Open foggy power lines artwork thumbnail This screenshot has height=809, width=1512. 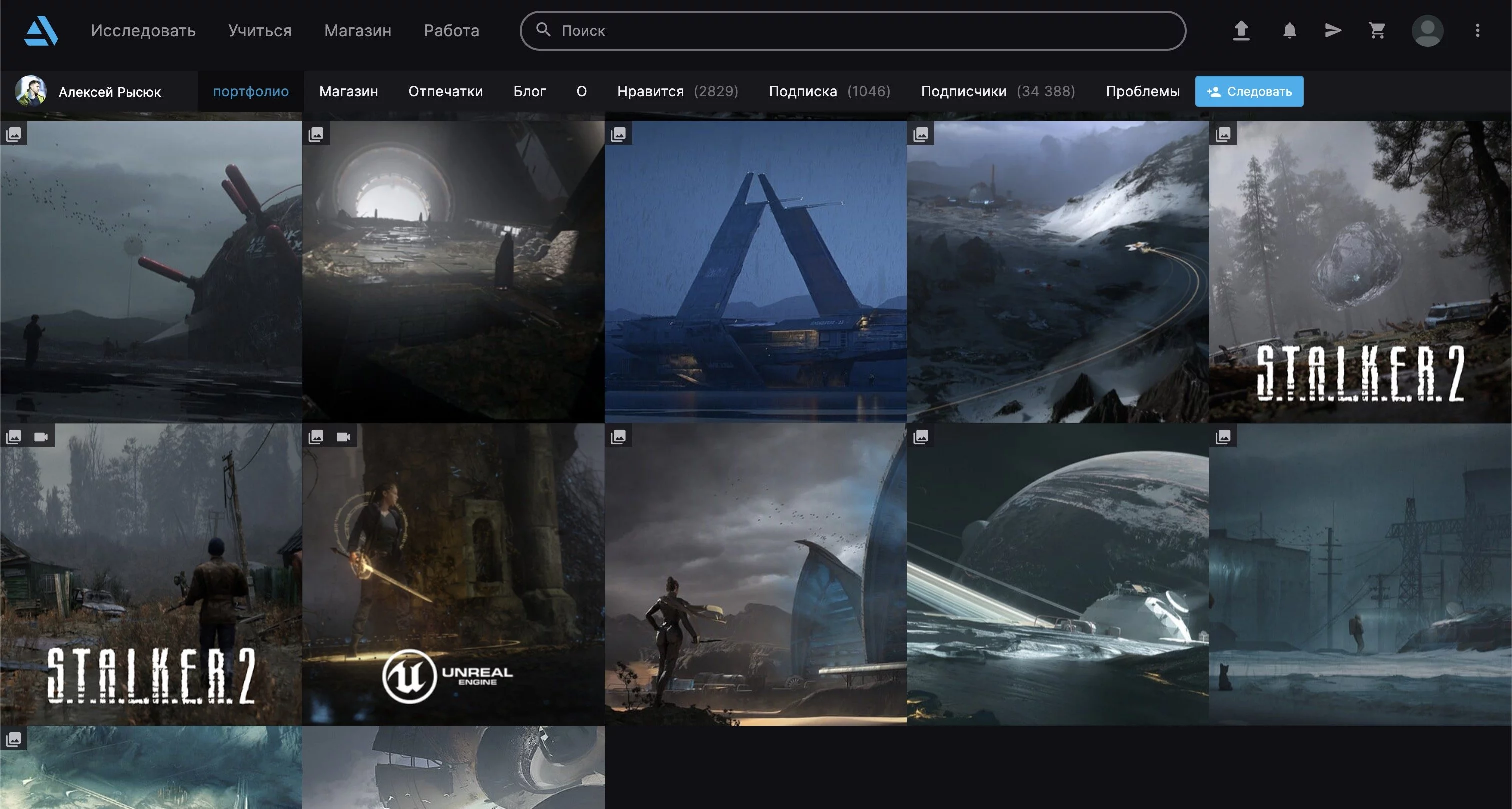[1360, 574]
